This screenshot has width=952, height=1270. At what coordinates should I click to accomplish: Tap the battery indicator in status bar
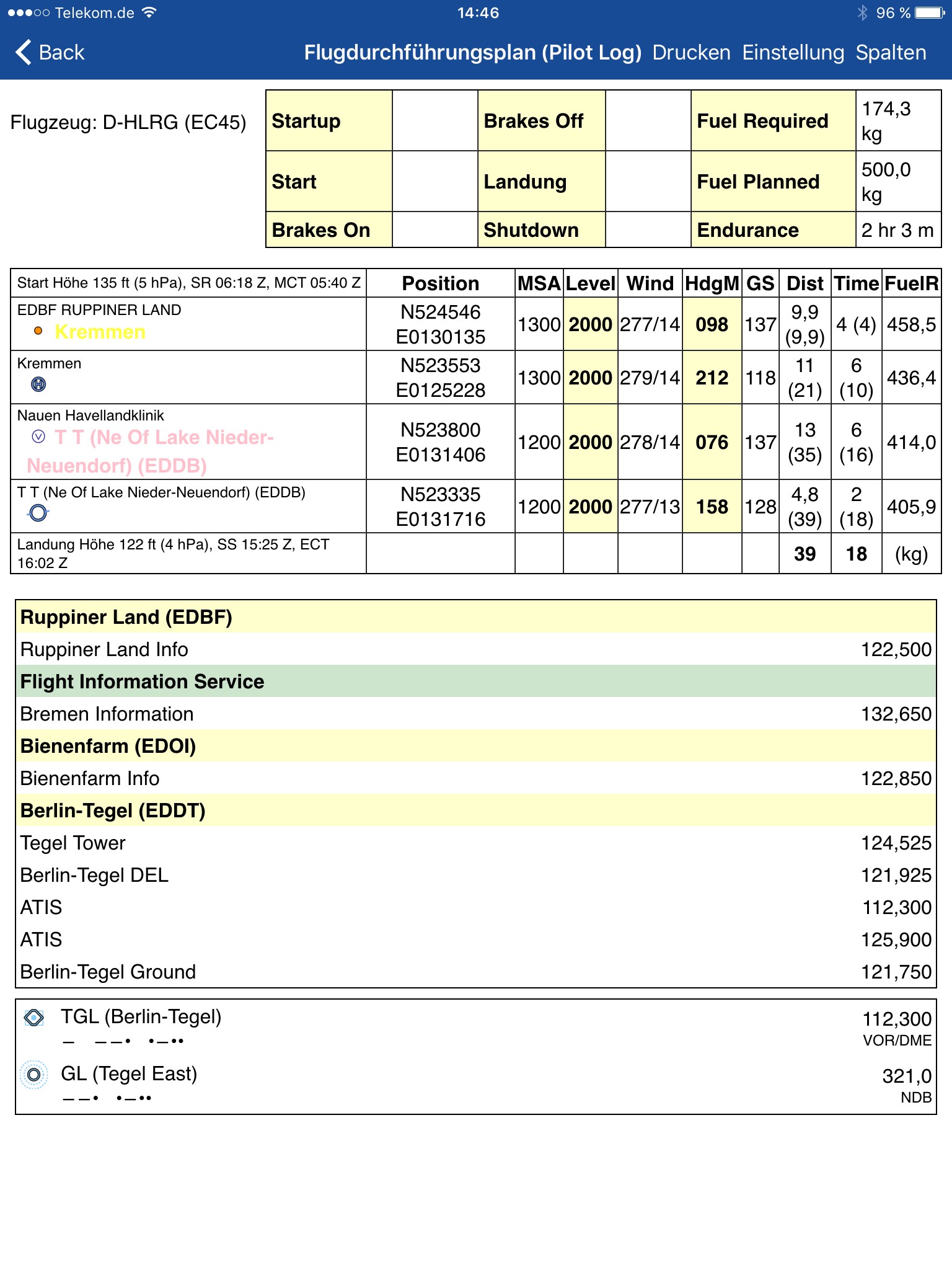pos(930,13)
